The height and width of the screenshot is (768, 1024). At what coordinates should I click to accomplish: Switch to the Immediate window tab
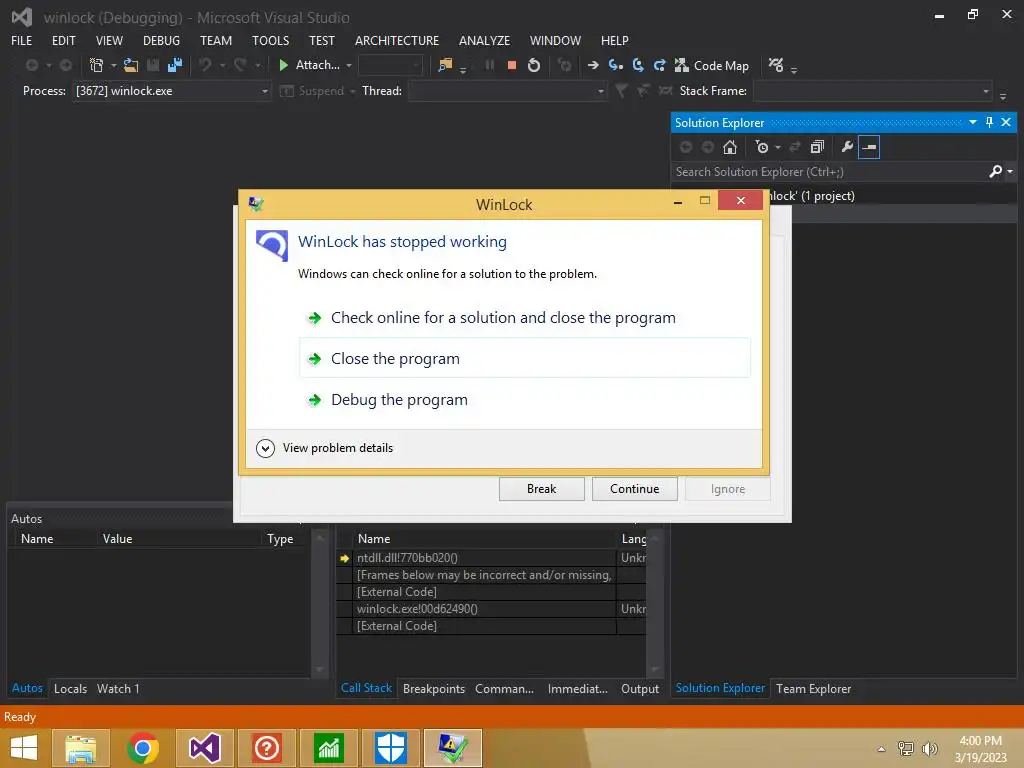[577, 688]
